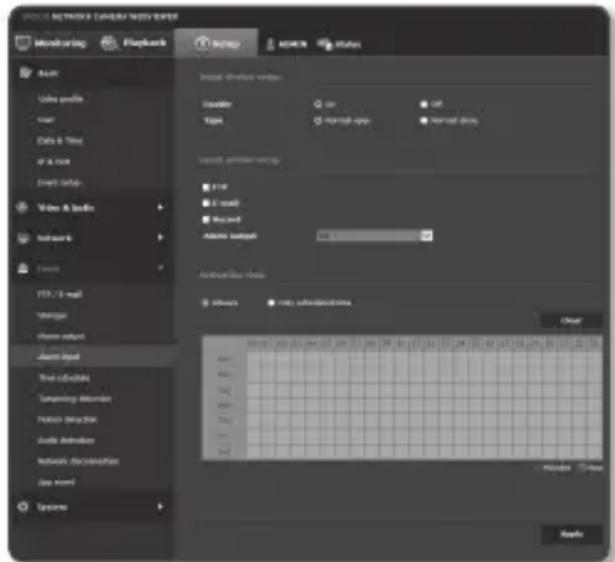Open IP & Port settings
The width and height of the screenshot is (615, 562).
tap(53, 162)
